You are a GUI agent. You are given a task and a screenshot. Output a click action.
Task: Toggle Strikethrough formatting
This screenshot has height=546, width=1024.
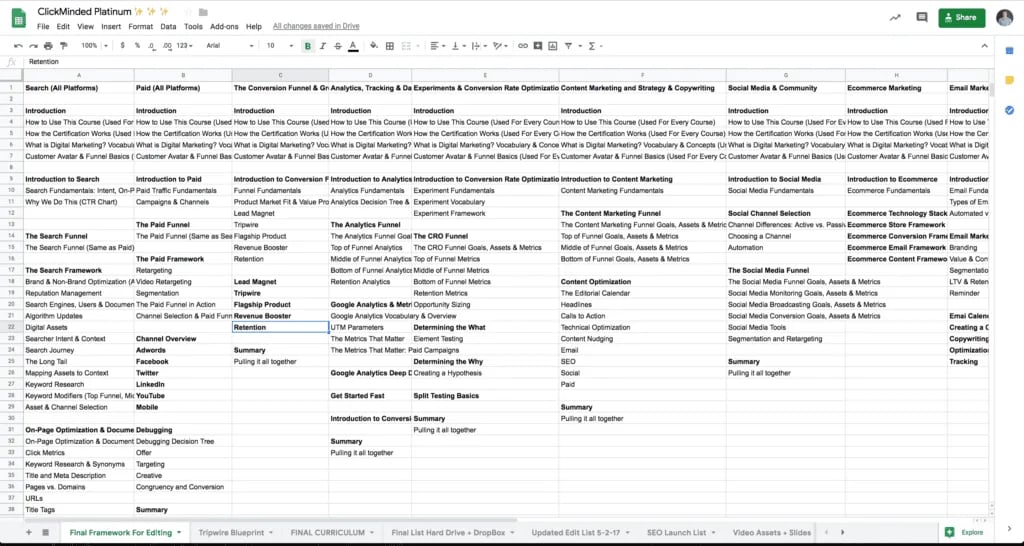(337, 46)
